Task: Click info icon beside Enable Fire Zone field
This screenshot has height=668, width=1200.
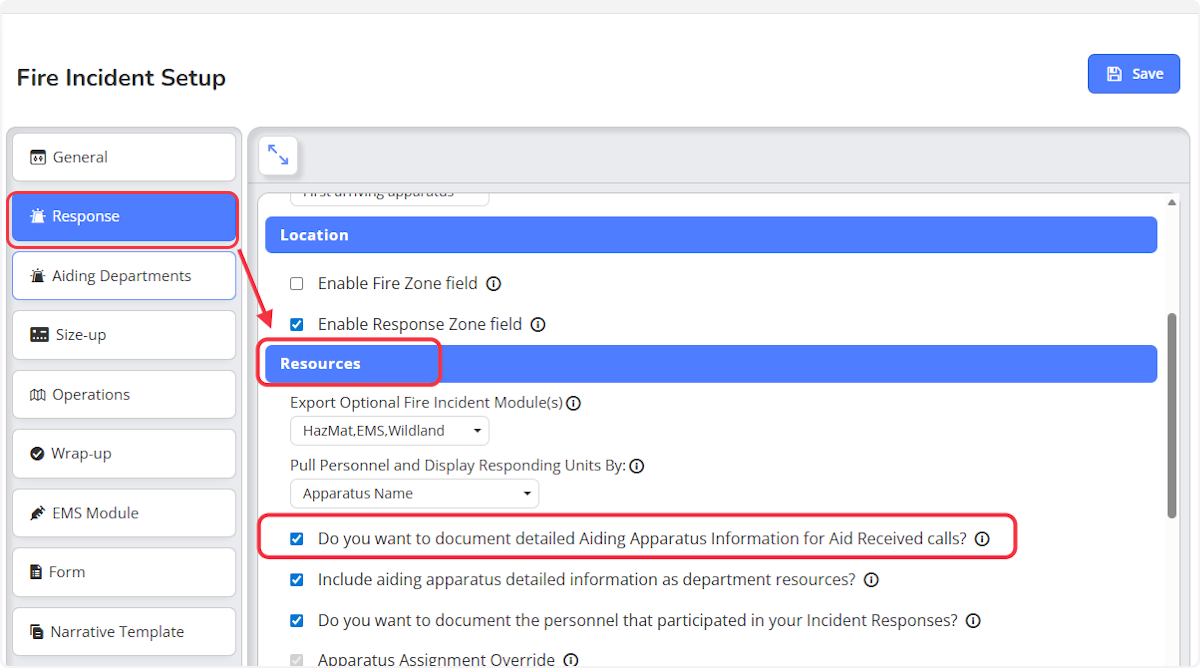Action: [x=493, y=284]
